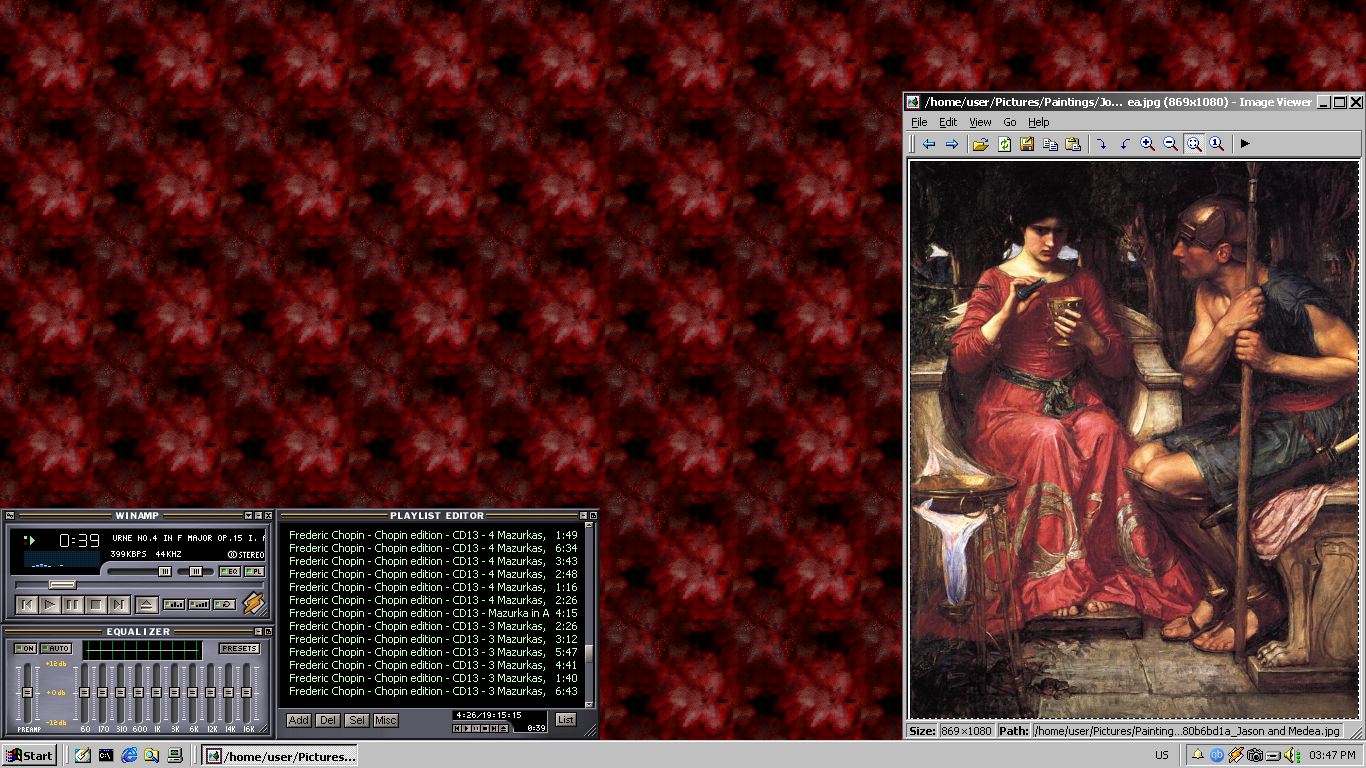Click the Winamp volume slider

pyautogui.click(x=139, y=571)
